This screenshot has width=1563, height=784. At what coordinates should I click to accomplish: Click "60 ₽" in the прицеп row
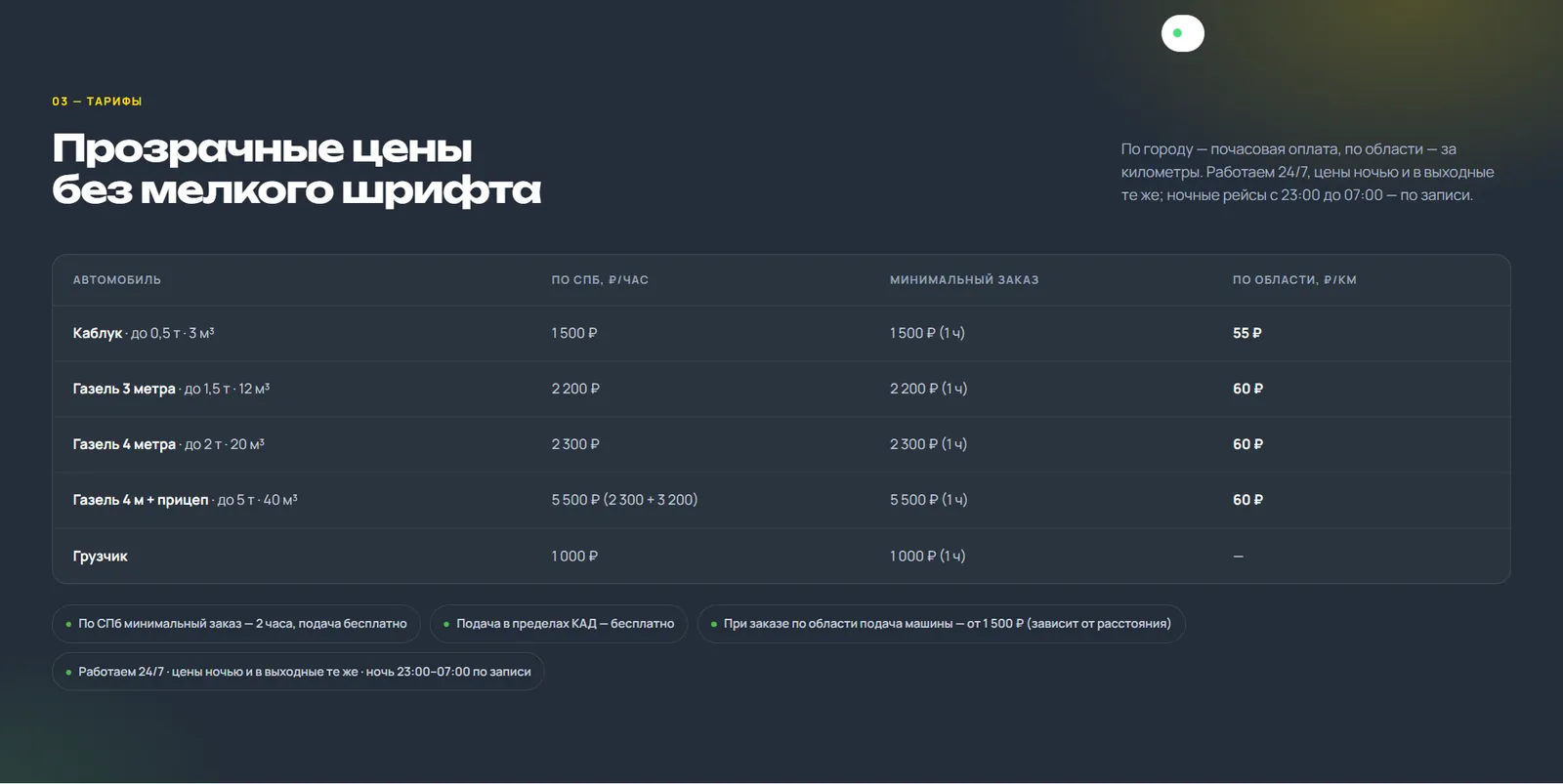point(1247,500)
